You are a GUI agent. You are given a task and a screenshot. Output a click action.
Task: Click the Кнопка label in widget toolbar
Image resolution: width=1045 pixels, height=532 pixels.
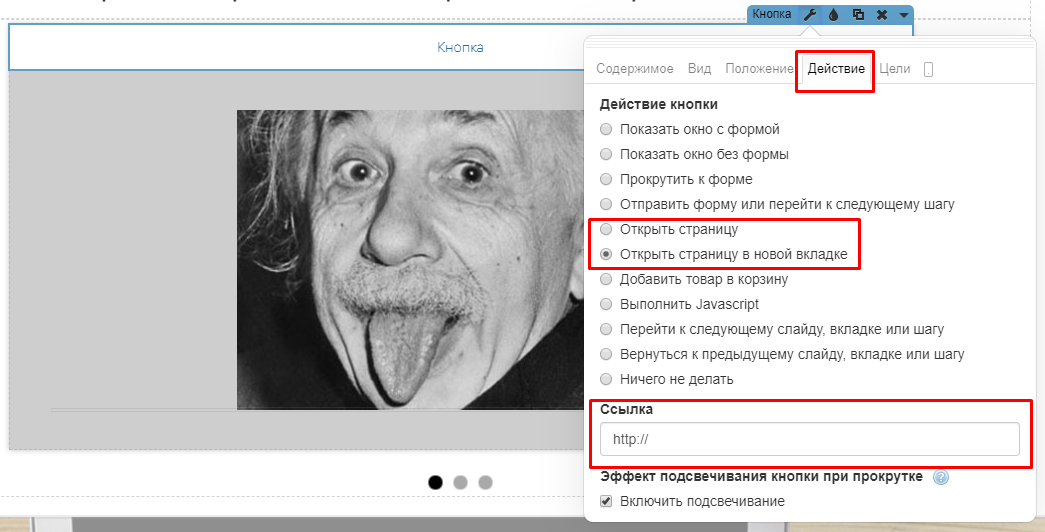(x=772, y=14)
